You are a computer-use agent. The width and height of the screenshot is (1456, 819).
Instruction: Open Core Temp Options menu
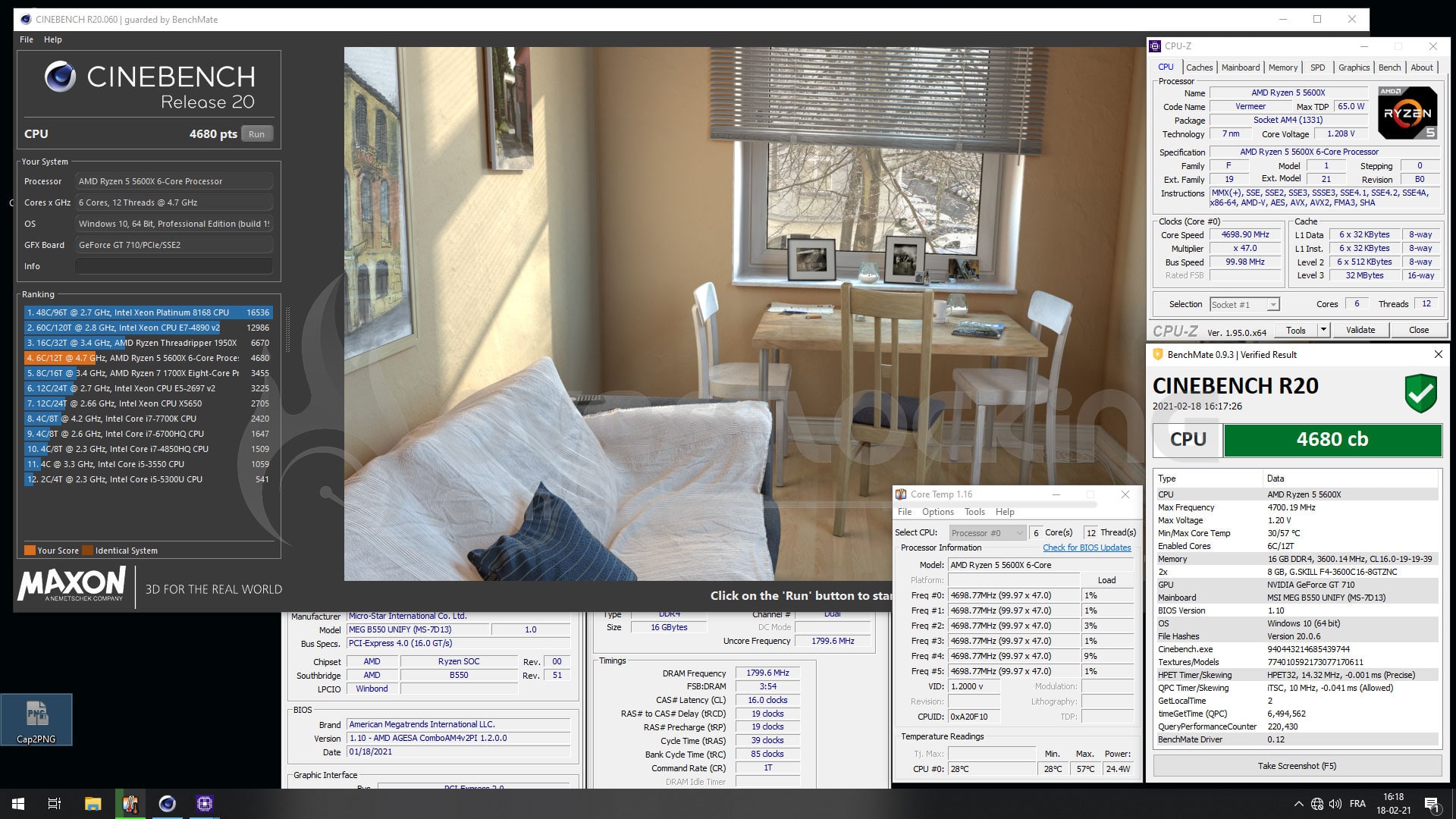[938, 512]
